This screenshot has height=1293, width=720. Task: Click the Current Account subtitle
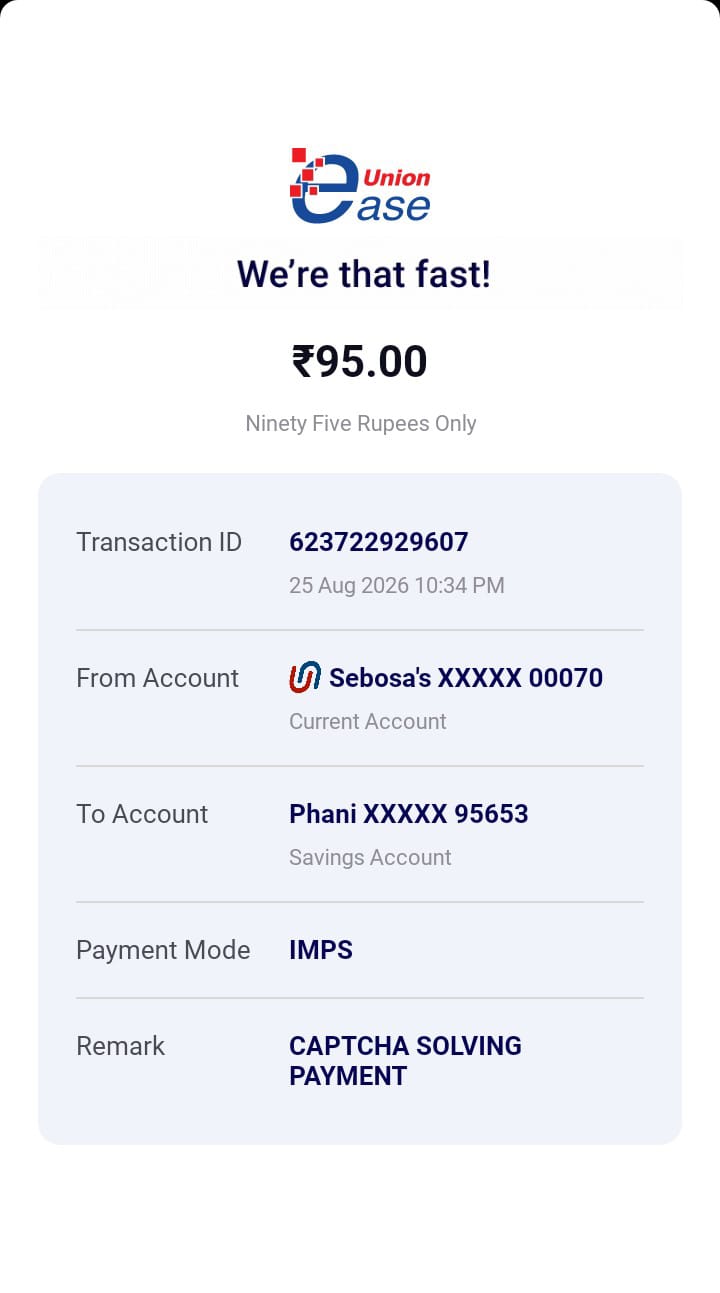point(368,721)
